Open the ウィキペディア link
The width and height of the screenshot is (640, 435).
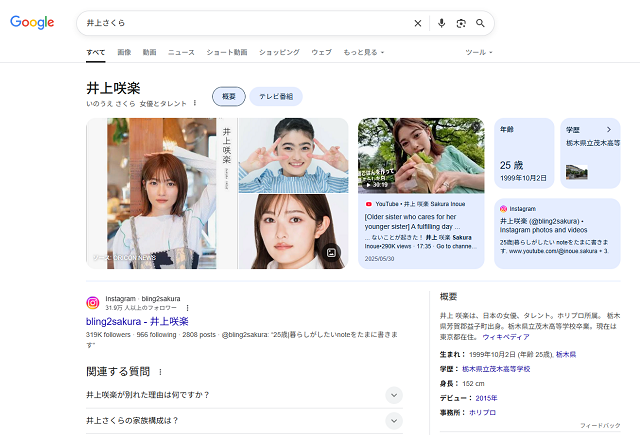coord(506,337)
